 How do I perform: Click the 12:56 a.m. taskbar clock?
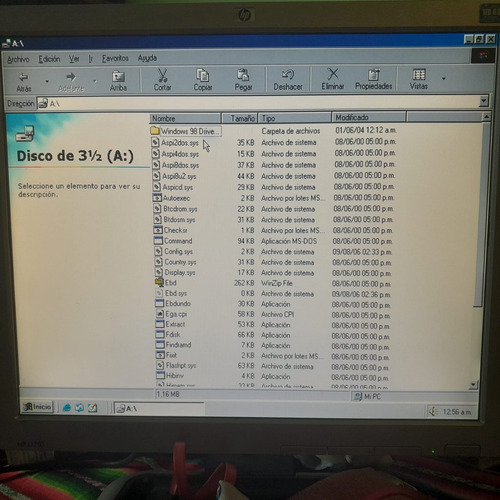[457, 412]
